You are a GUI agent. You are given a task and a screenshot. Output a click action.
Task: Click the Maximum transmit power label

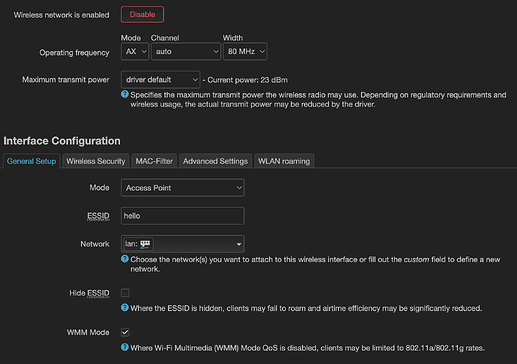tap(66, 80)
